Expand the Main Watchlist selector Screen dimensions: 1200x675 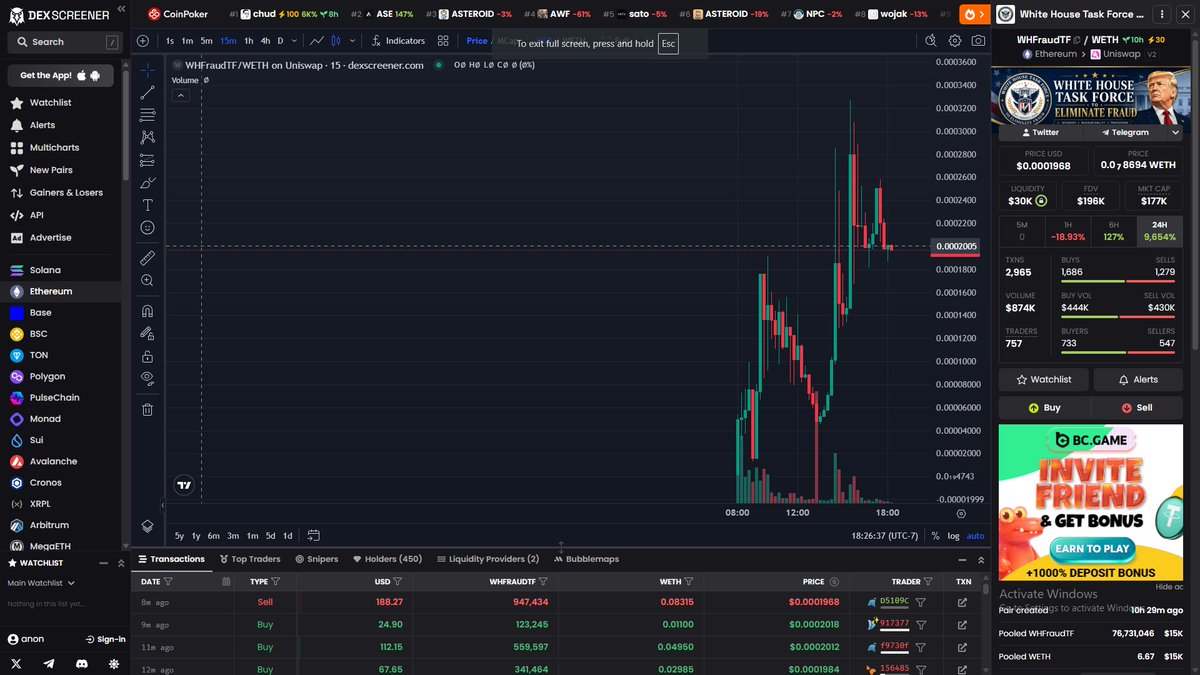(x=41, y=582)
